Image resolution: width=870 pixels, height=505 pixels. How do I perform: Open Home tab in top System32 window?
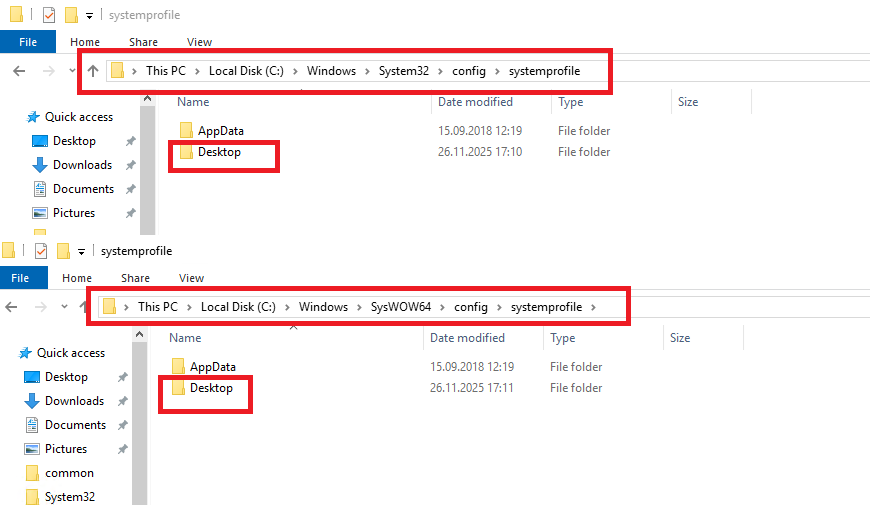tap(85, 42)
